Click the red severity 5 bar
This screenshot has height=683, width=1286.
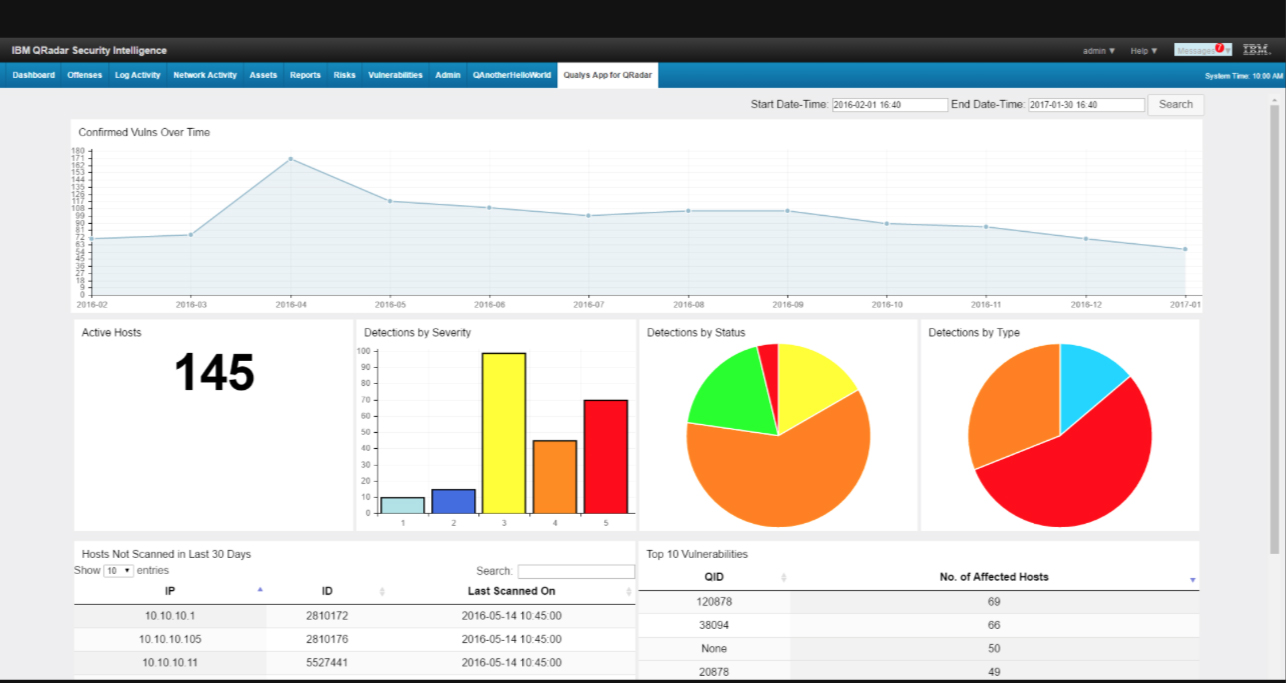[605, 456]
